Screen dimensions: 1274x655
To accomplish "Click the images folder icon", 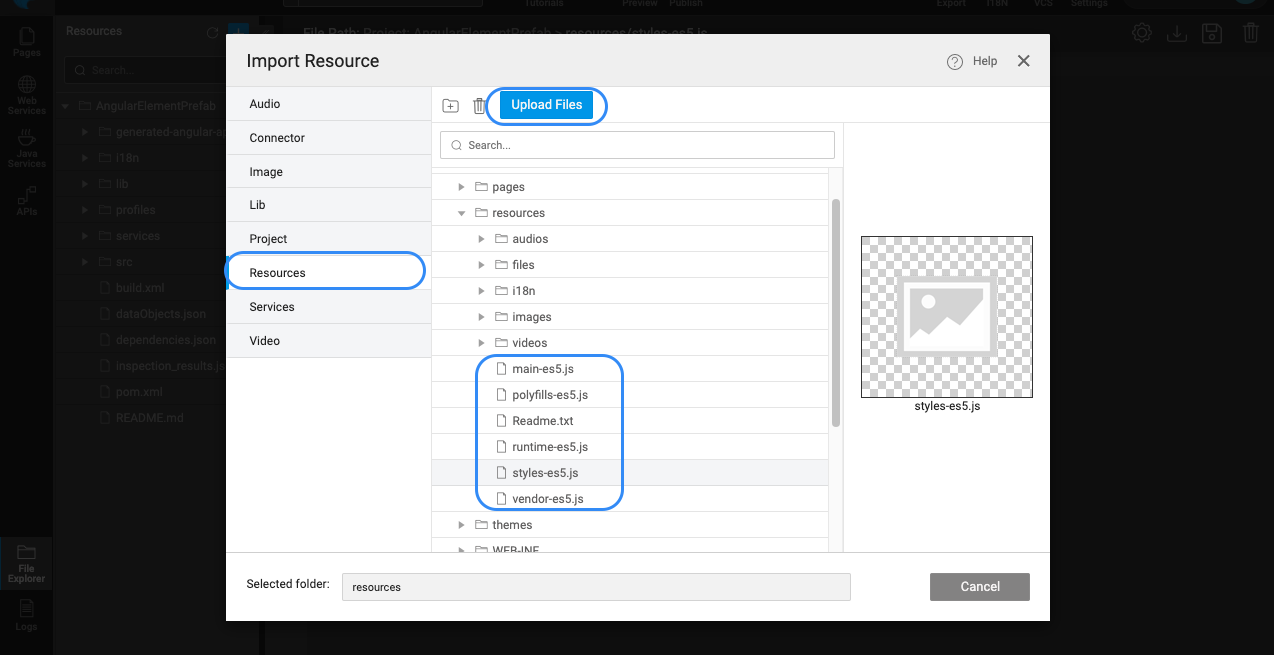I will pyautogui.click(x=501, y=317).
